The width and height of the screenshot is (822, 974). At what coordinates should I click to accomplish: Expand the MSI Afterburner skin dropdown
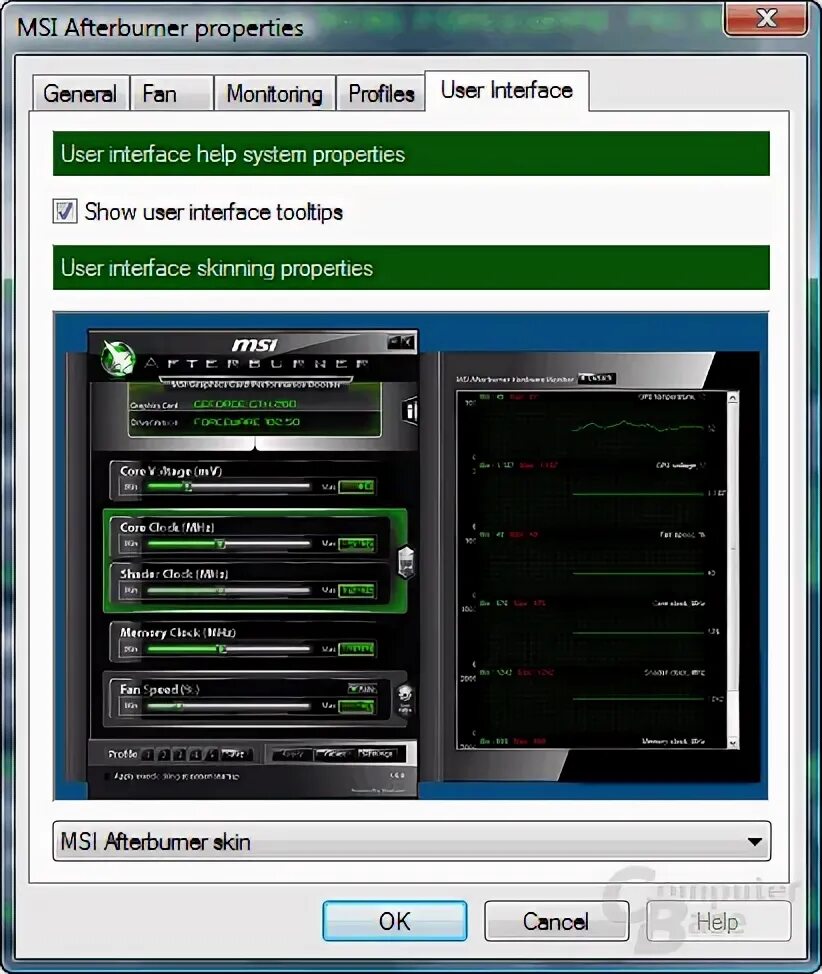411,842
